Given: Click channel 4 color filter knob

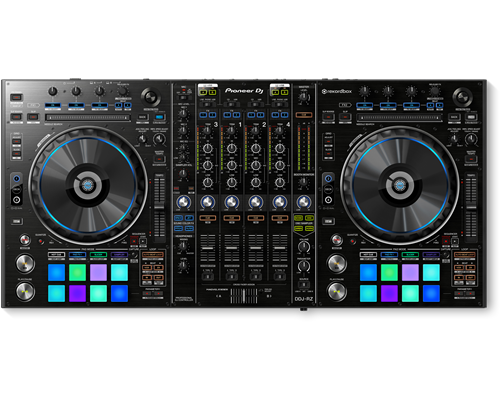Looking at the screenshot, I should [280, 202].
